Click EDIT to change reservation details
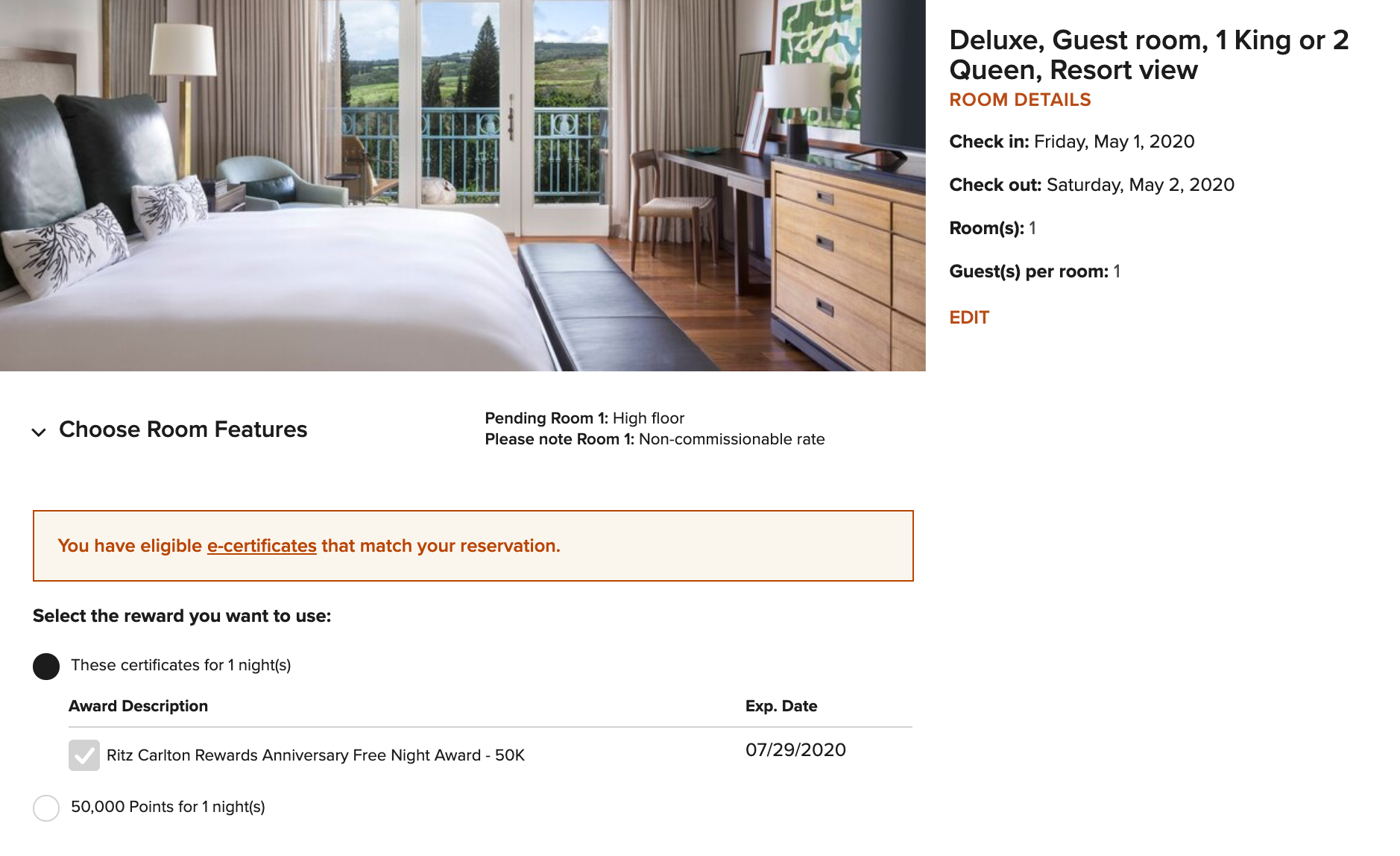 (x=968, y=317)
